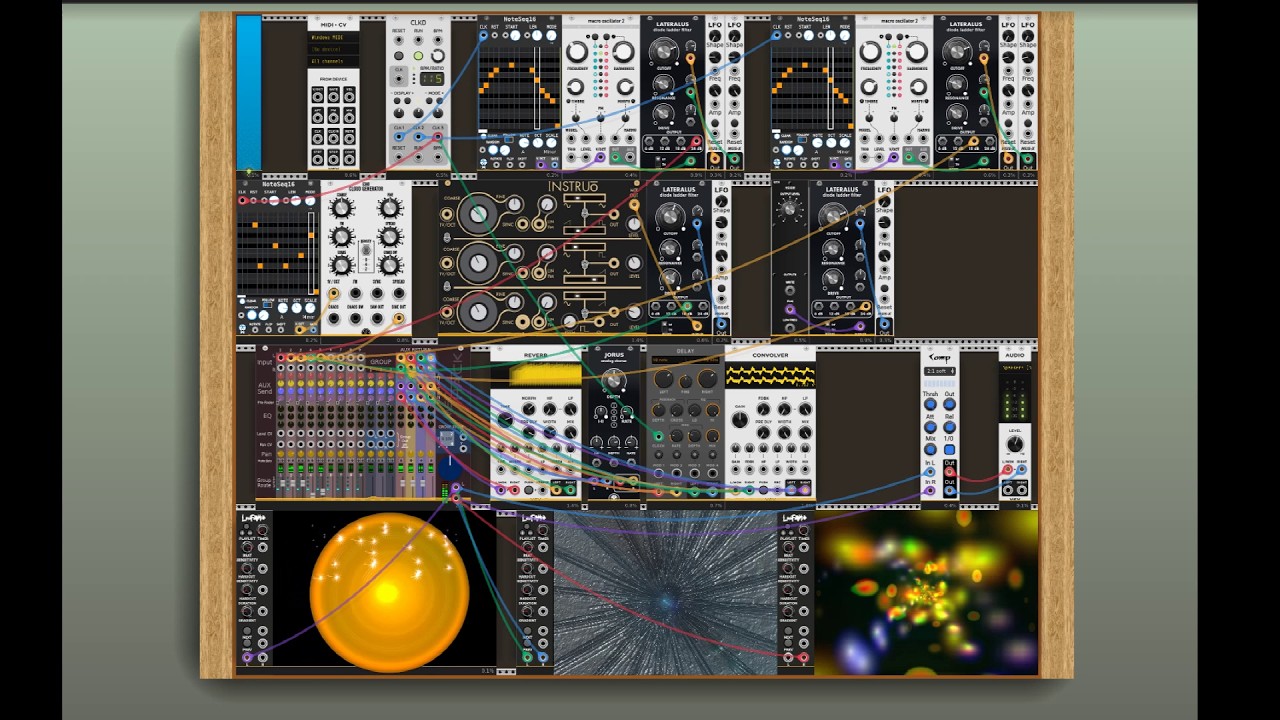Image resolution: width=1280 pixels, height=720 pixels.
Task: Open the All channels MIDI selector
Action: 334,61
